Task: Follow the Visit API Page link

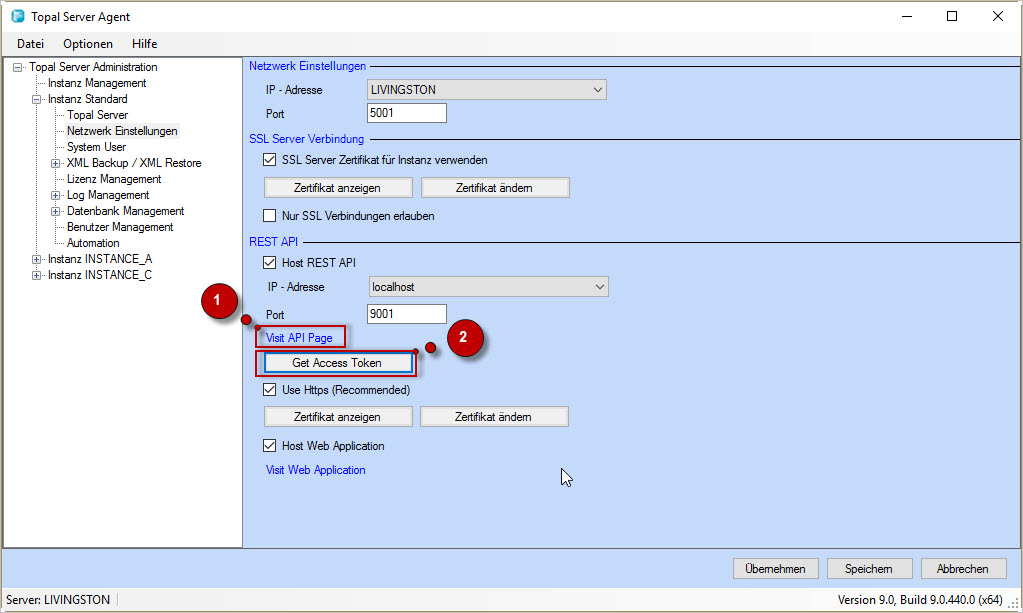Action: (299, 338)
